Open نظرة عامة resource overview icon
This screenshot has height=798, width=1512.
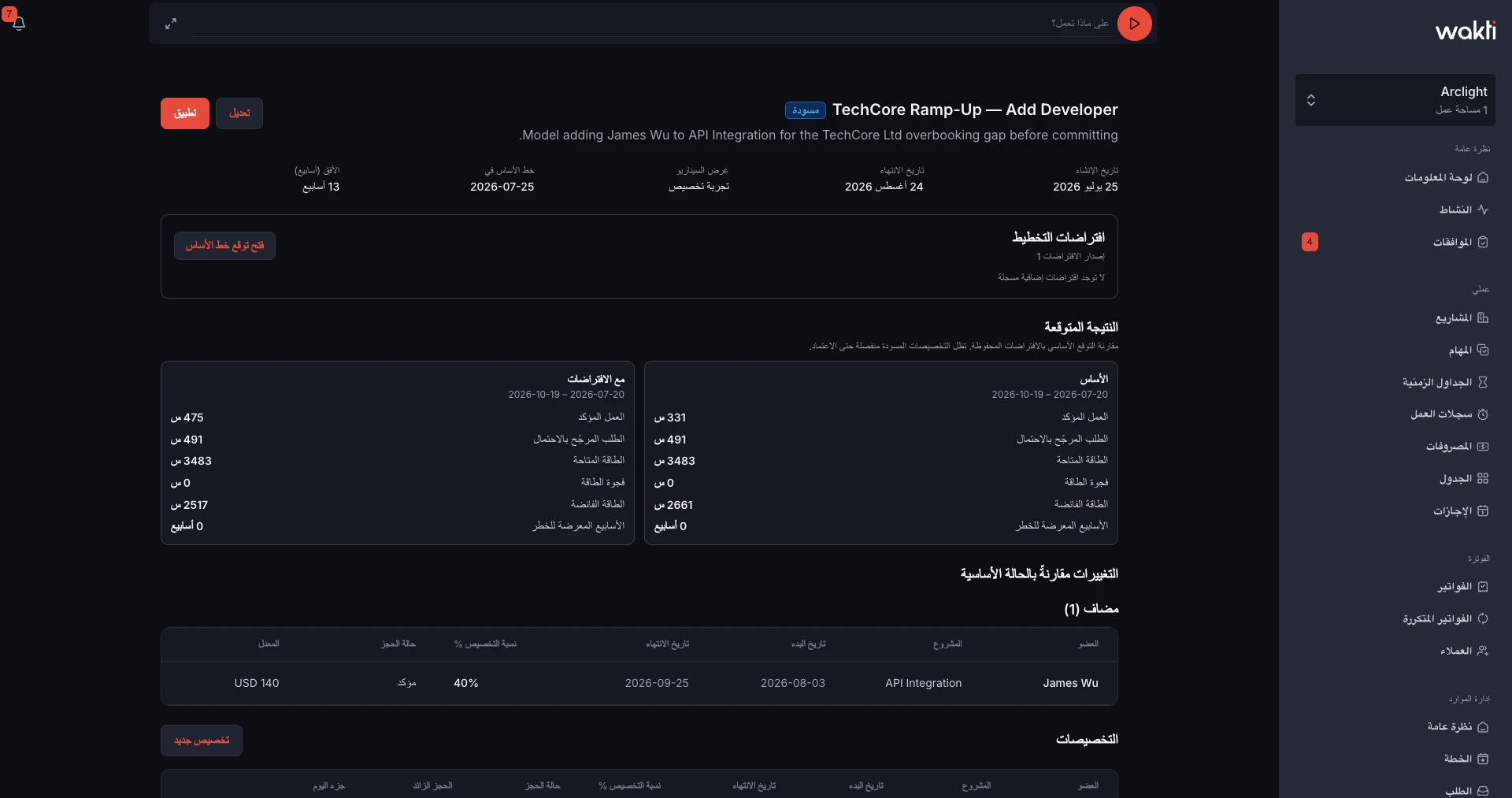pyautogui.click(x=1483, y=727)
